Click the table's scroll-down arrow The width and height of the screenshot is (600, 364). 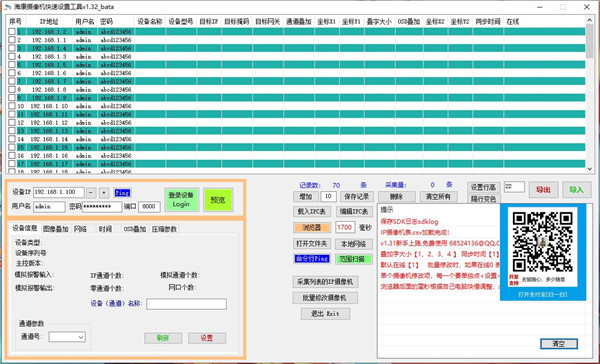click(590, 169)
